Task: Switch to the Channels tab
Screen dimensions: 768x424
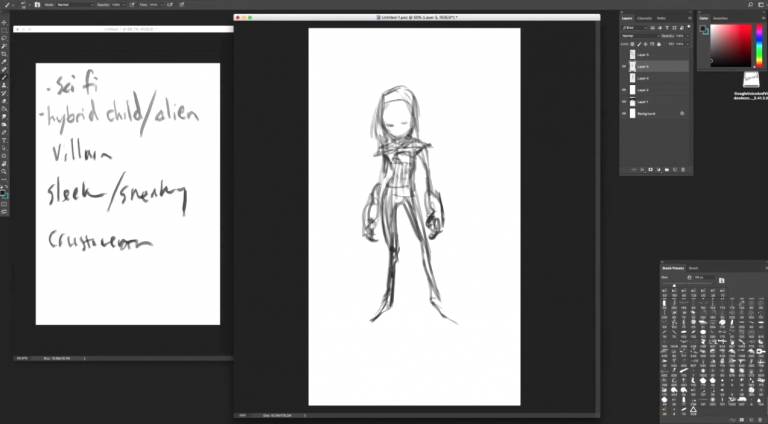Action: (x=645, y=18)
